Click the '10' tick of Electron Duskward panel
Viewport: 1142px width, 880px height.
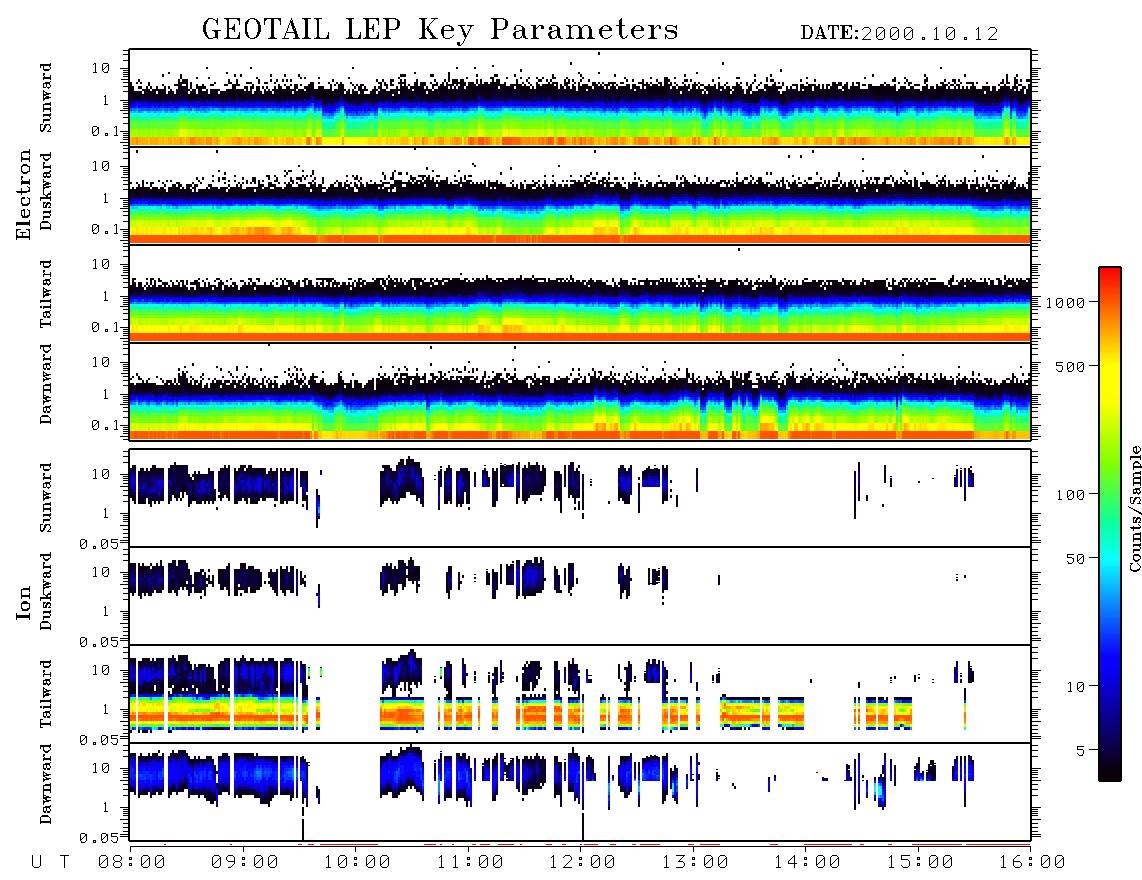(x=101, y=166)
